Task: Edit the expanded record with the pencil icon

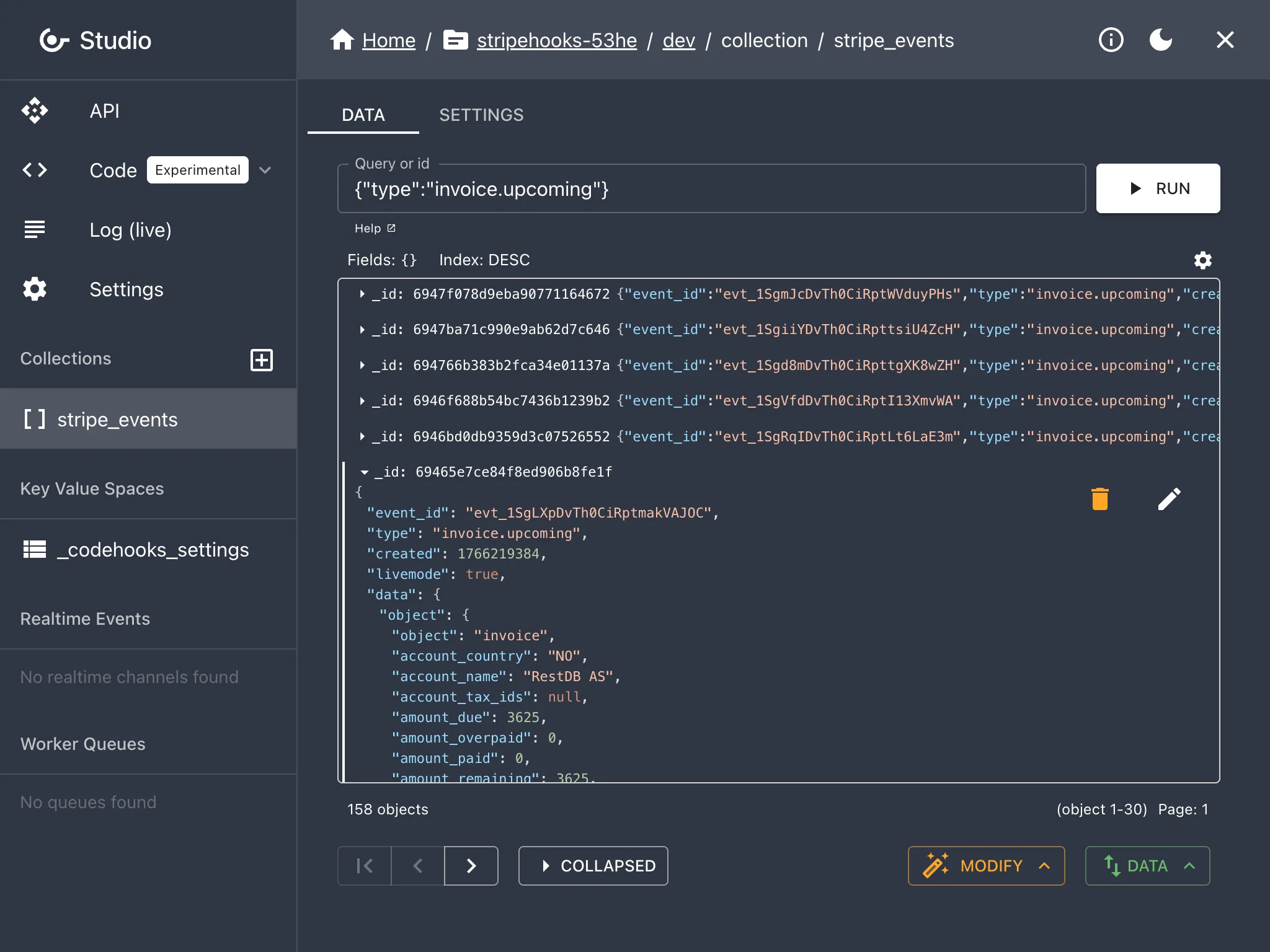Action: (1170, 498)
